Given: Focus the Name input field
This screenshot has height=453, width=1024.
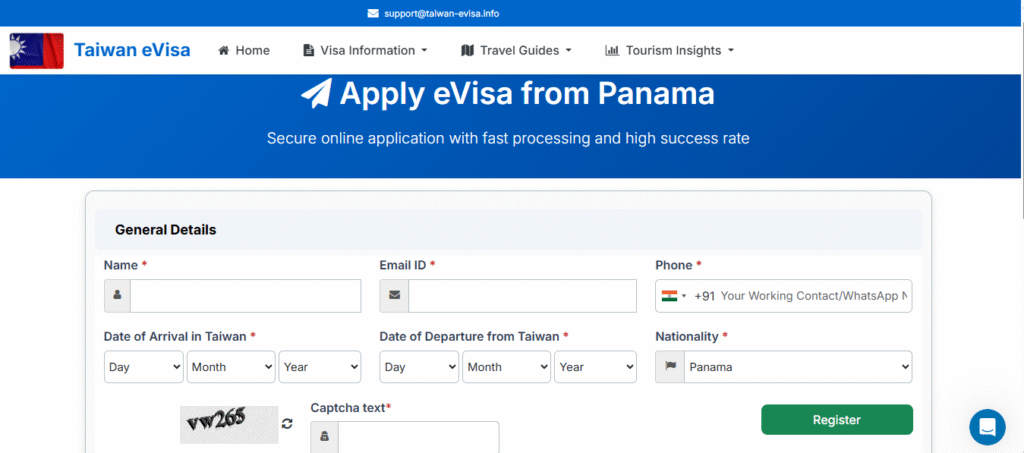Looking at the screenshot, I should point(245,296).
